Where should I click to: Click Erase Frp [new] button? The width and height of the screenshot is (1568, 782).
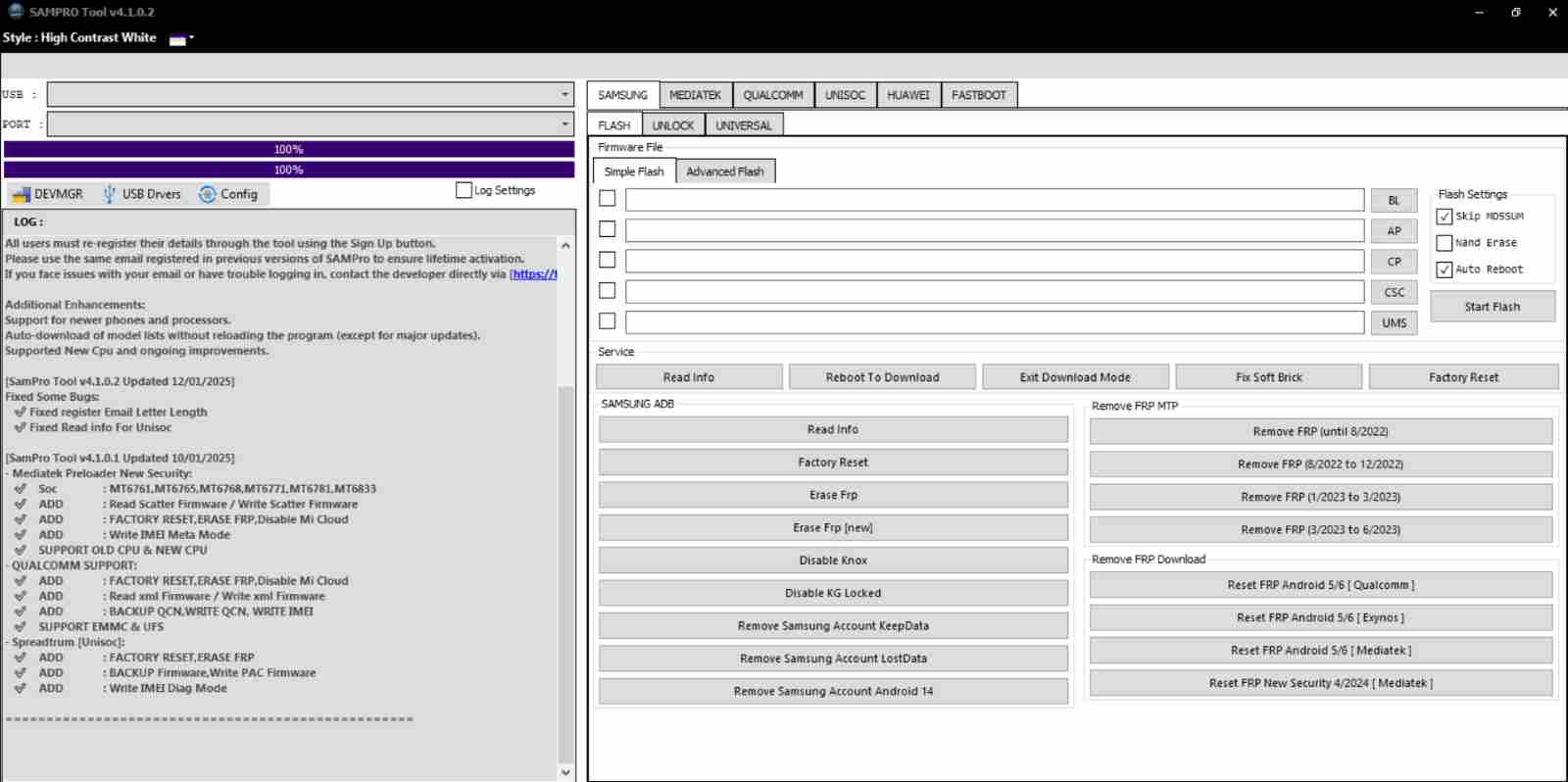[x=833, y=527]
